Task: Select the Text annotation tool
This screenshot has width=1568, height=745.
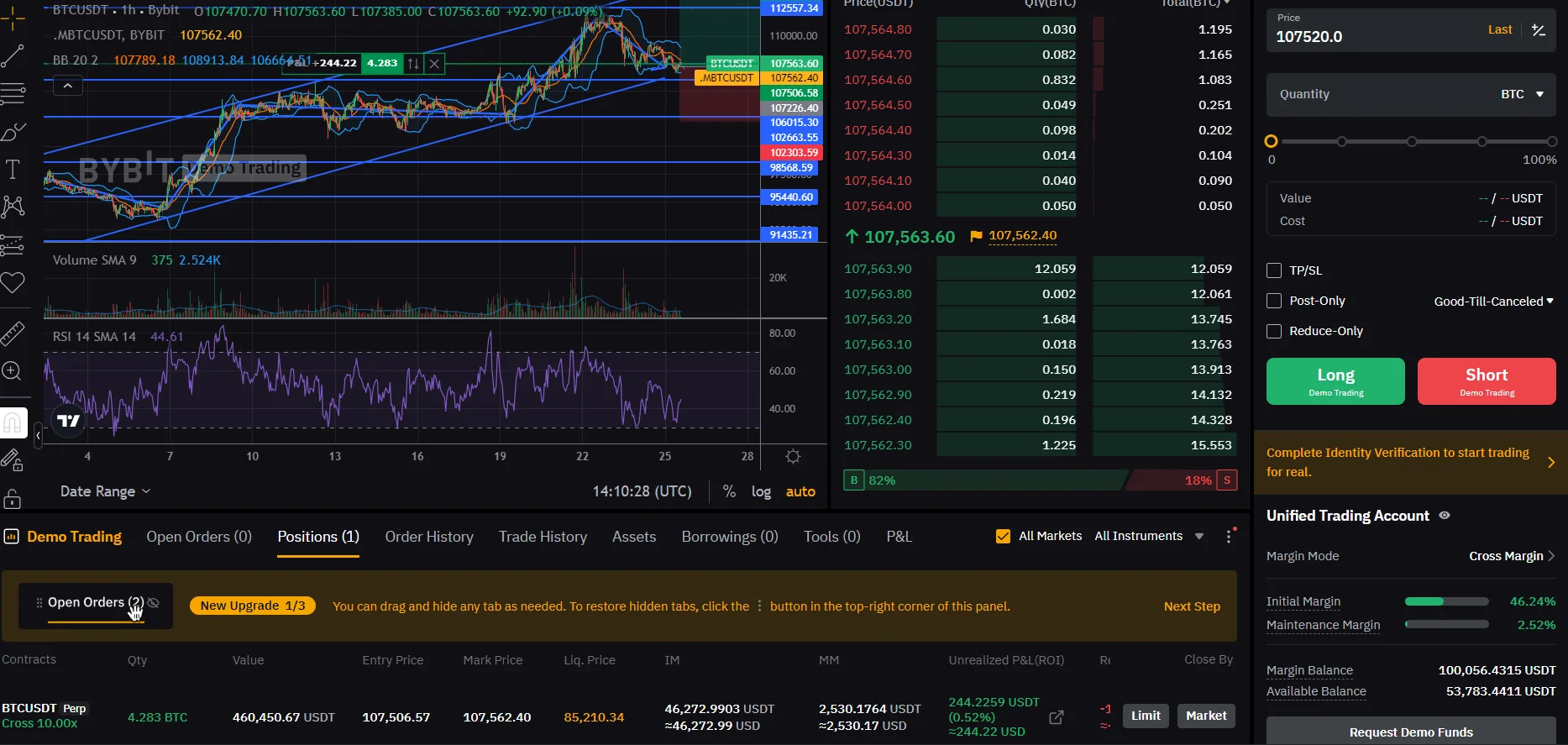Action: (x=13, y=169)
